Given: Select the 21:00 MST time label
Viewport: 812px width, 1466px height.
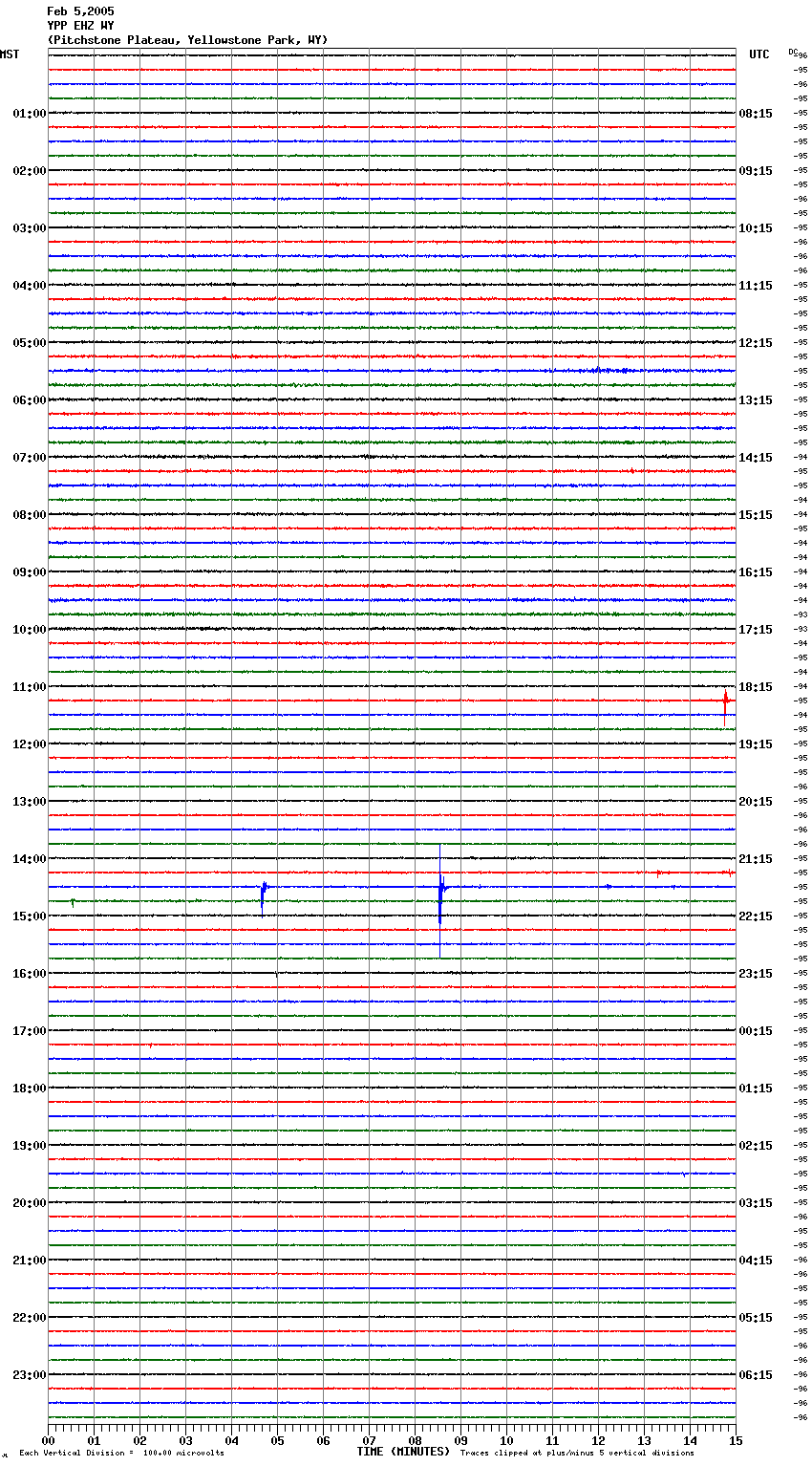Looking at the screenshot, I should [30, 1261].
